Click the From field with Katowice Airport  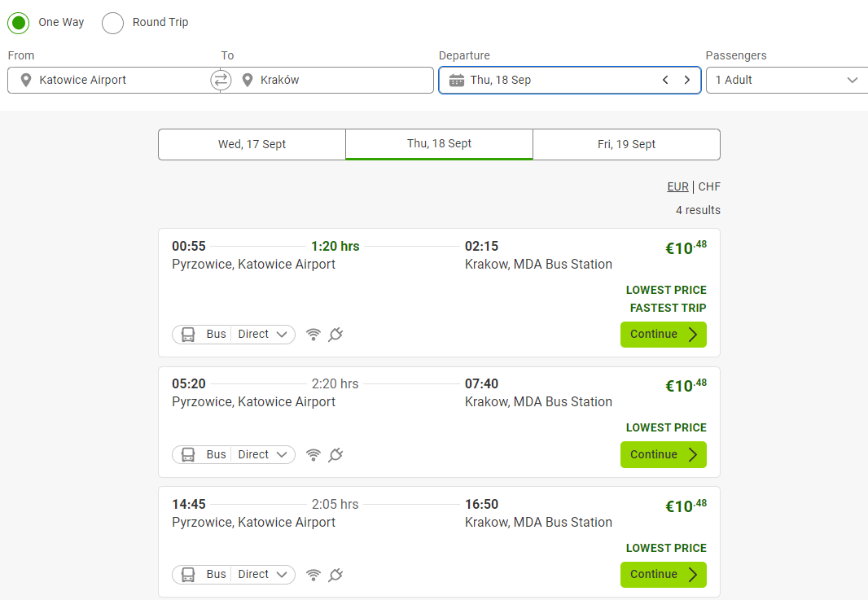click(114, 80)
